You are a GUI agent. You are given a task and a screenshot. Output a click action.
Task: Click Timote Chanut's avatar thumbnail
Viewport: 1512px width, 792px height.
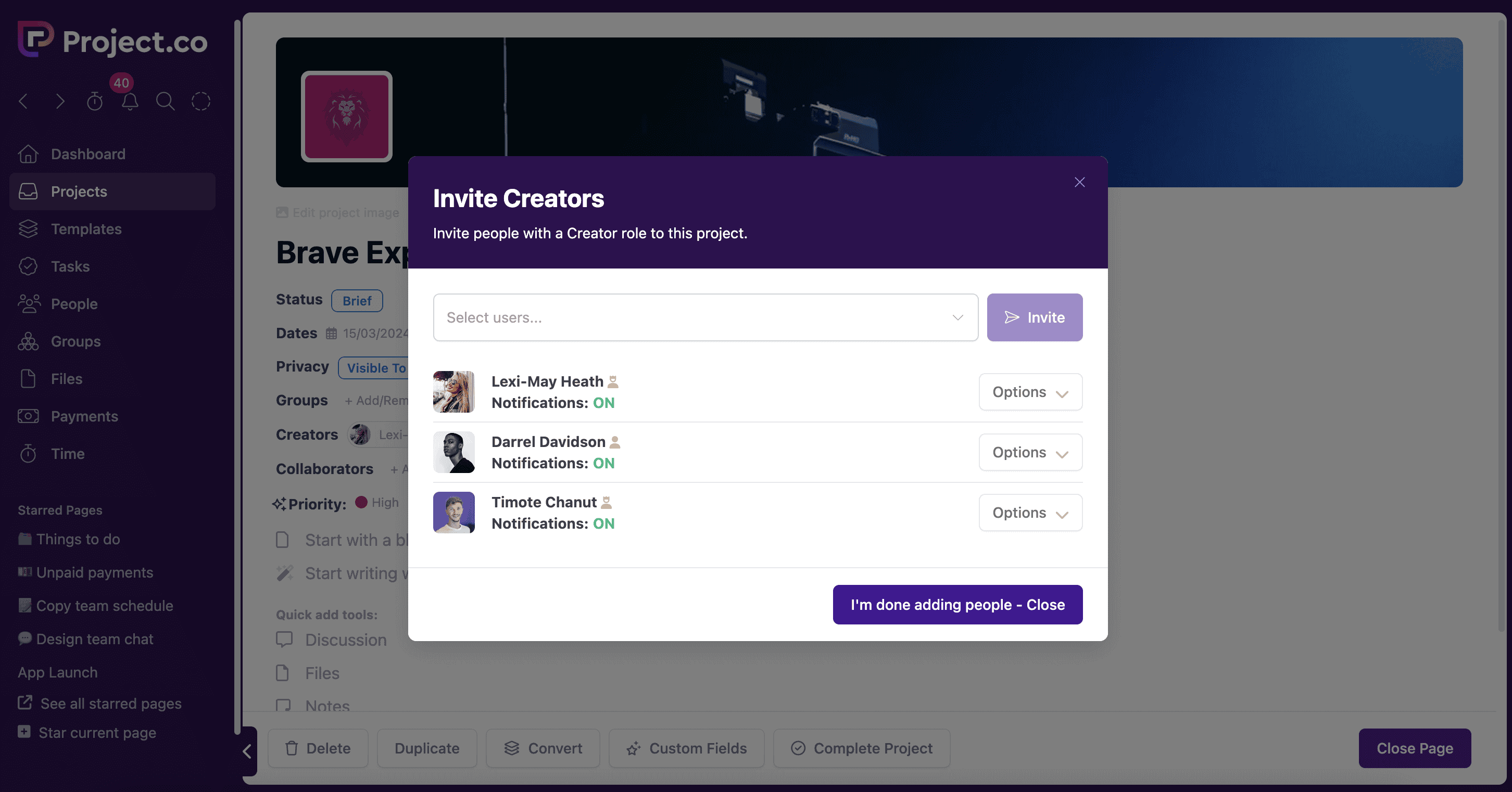coord(453,513)
